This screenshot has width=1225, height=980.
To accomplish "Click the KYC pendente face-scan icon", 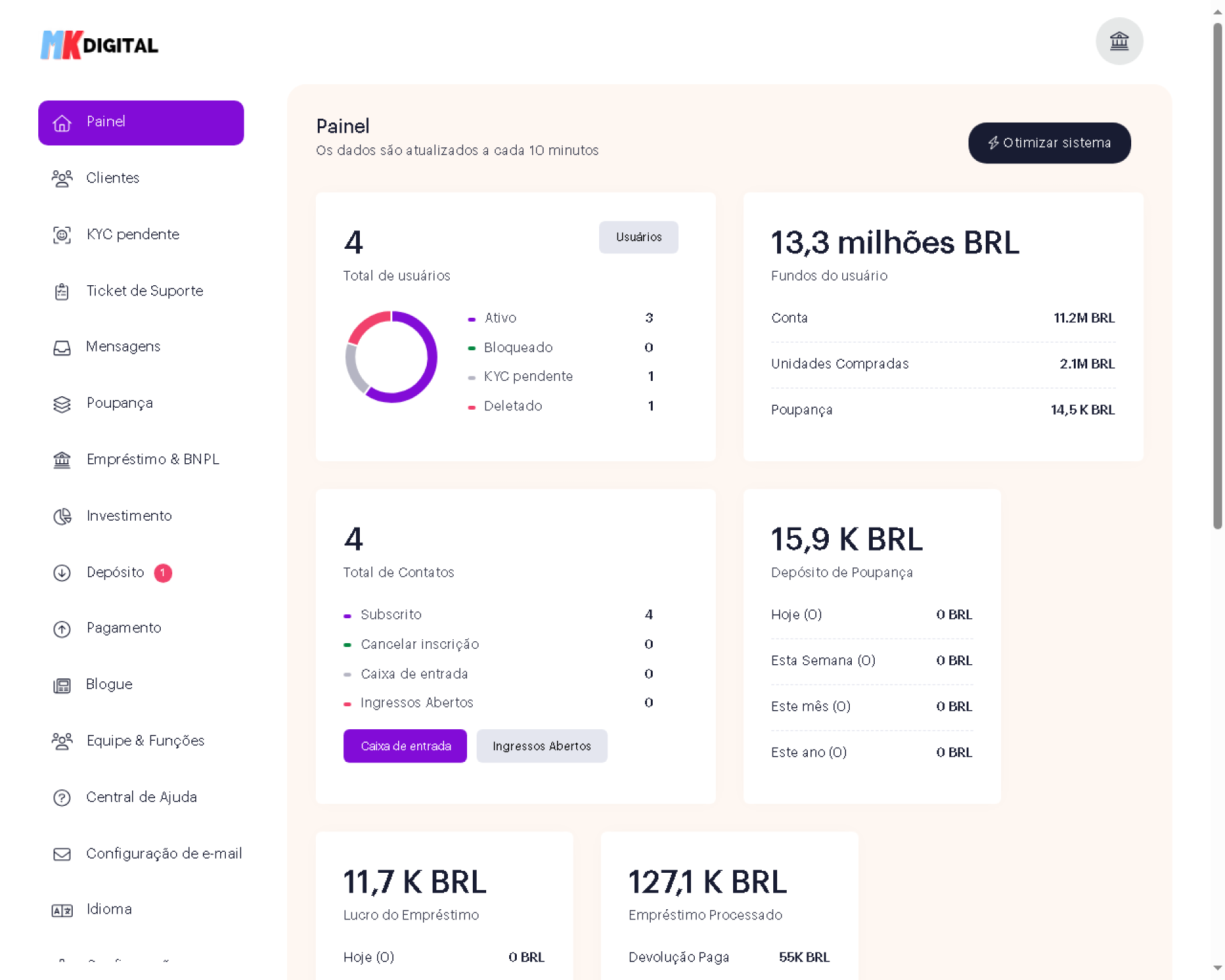I will click(x=62, y=235).
